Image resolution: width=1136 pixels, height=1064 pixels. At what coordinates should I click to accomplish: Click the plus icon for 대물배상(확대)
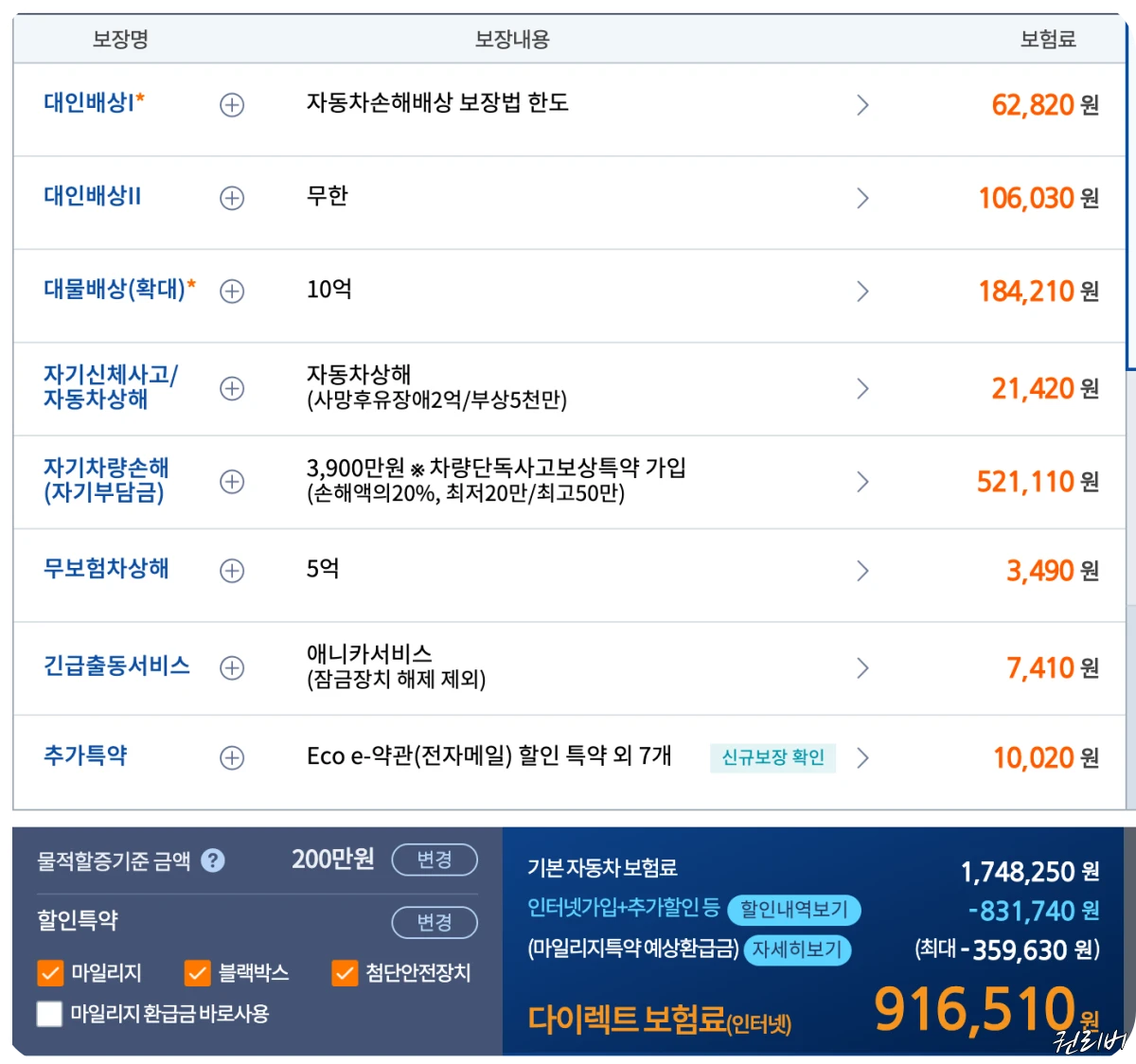tap(231, 292)
